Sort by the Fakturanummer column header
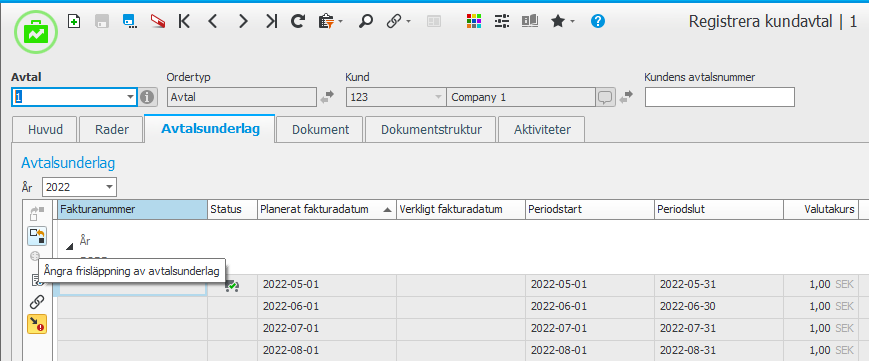869x361 pixels. (132, 210)
